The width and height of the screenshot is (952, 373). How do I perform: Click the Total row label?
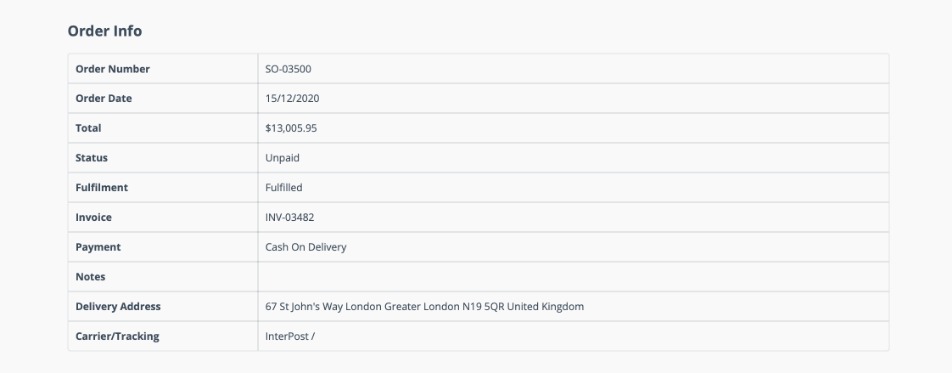[x=88, y=128]
